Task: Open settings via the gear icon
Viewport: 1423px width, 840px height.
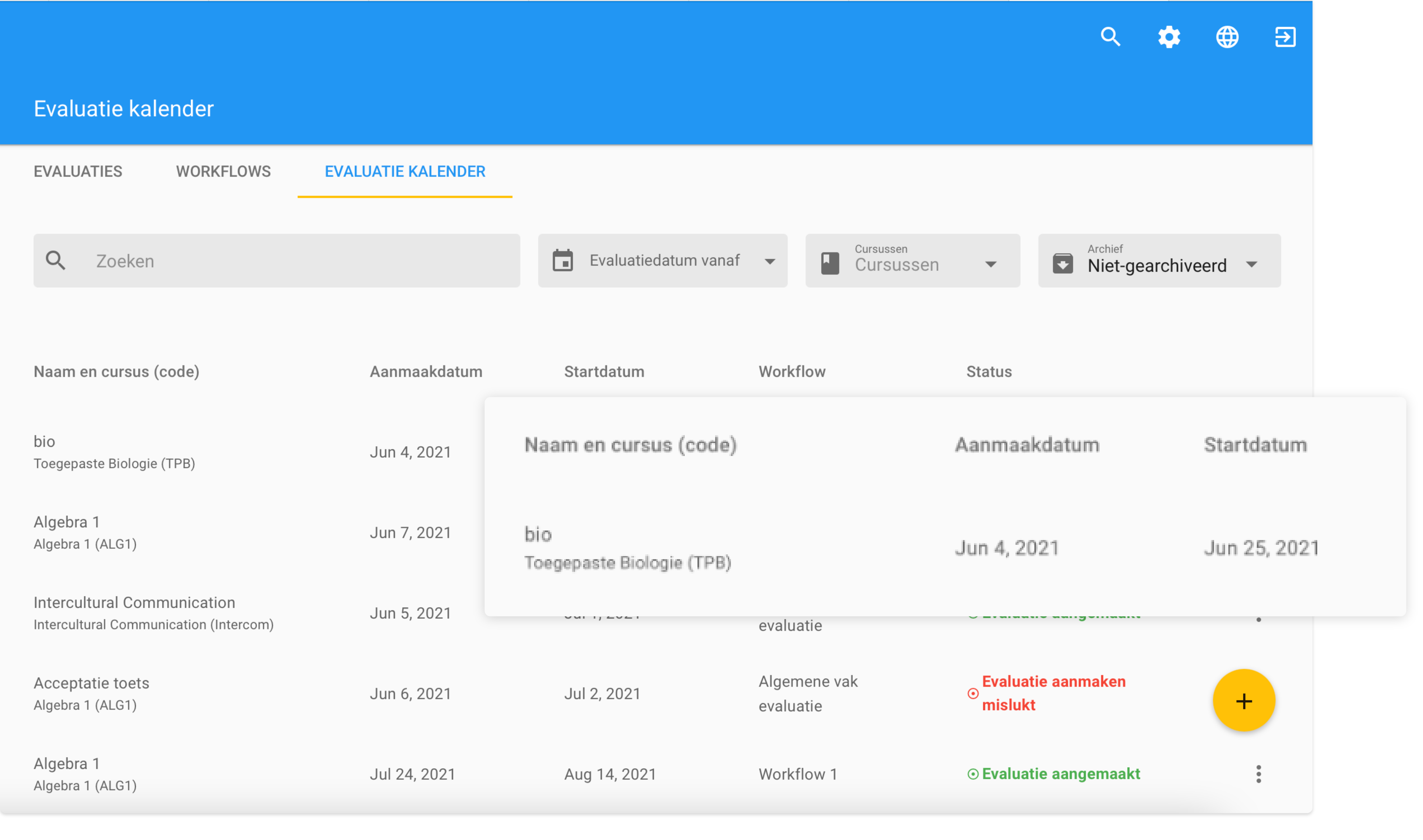Action: 1169,37
